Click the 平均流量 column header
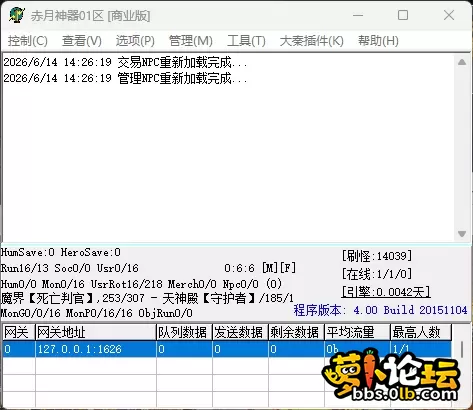The image size is (473, 410). pyautogui.click(x=357, y=332)
